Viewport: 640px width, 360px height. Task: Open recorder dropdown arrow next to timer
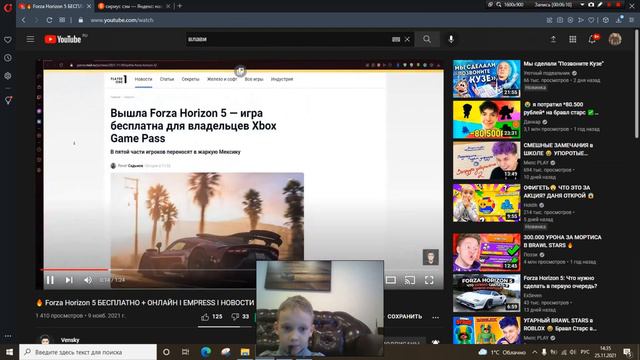tap(582, 5)
